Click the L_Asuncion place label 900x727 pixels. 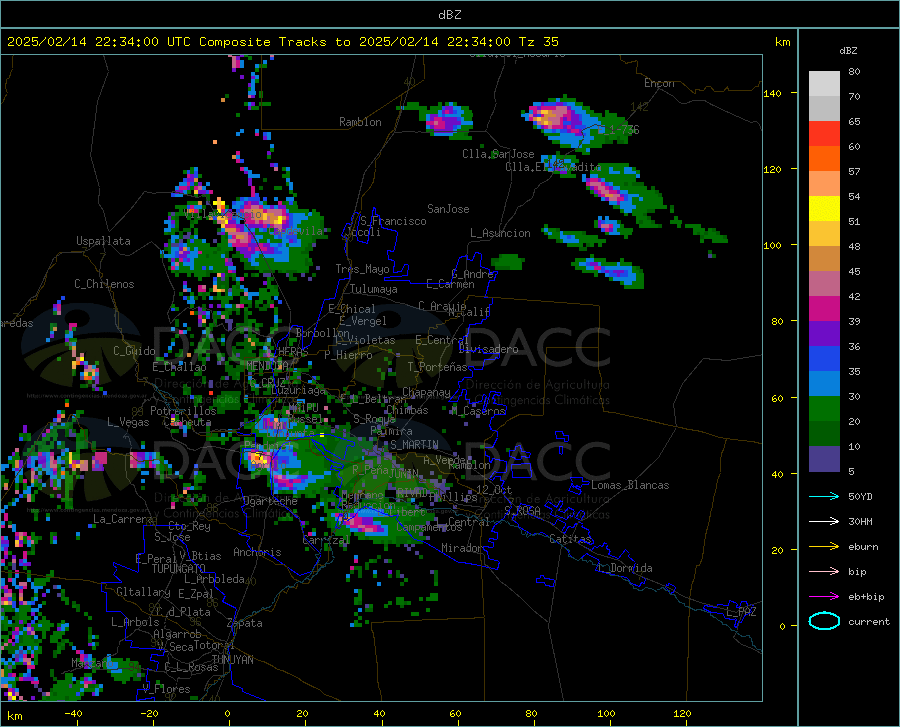click(500, 233)
